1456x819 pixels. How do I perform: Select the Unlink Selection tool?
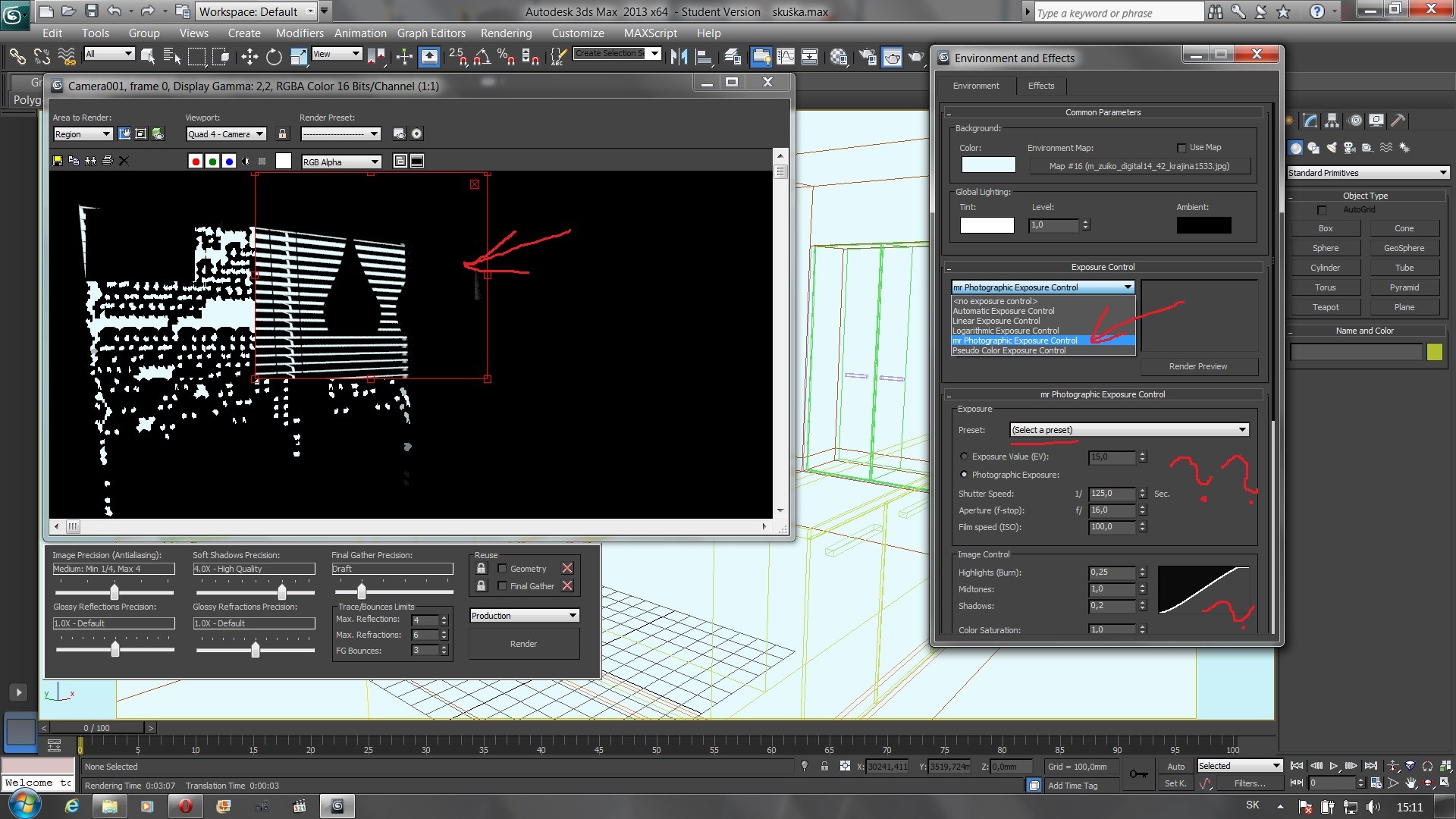(x=42, y=56)
